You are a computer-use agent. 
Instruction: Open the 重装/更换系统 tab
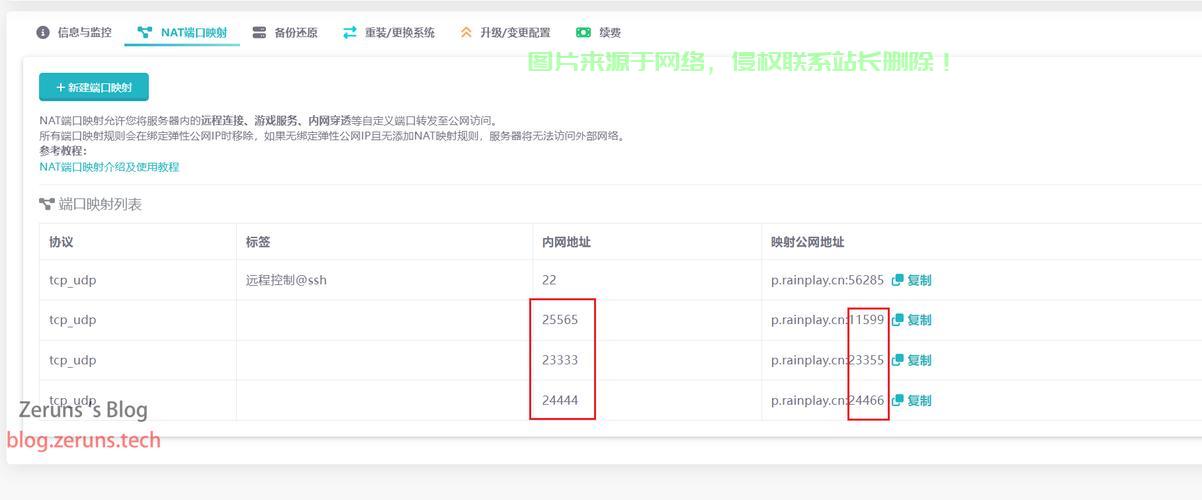pyautogui.click(x=389, y=32)
